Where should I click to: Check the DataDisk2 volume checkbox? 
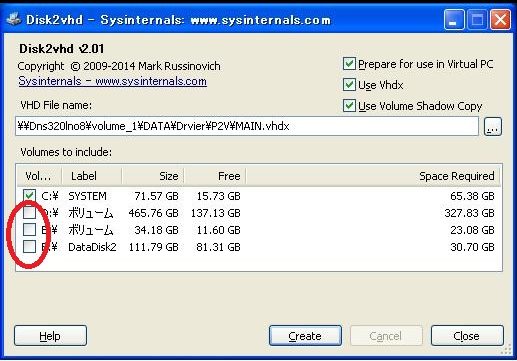(29, 247)
